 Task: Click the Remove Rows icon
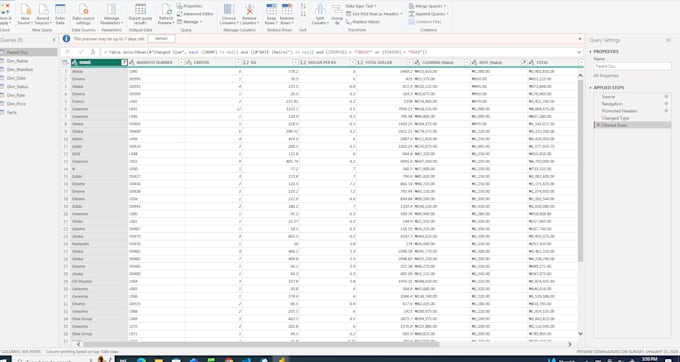coord(287,10)
